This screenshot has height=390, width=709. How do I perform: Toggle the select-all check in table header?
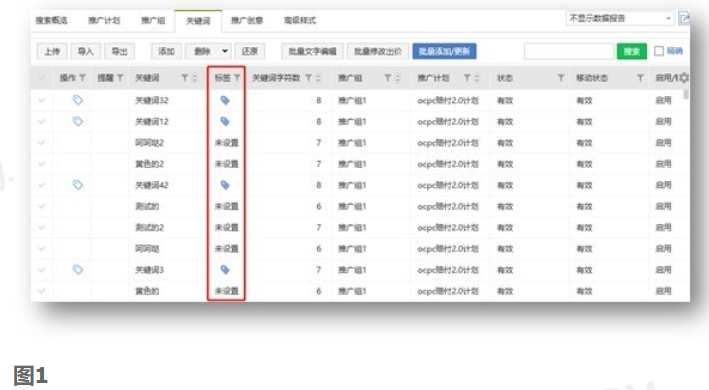[42, 78]
